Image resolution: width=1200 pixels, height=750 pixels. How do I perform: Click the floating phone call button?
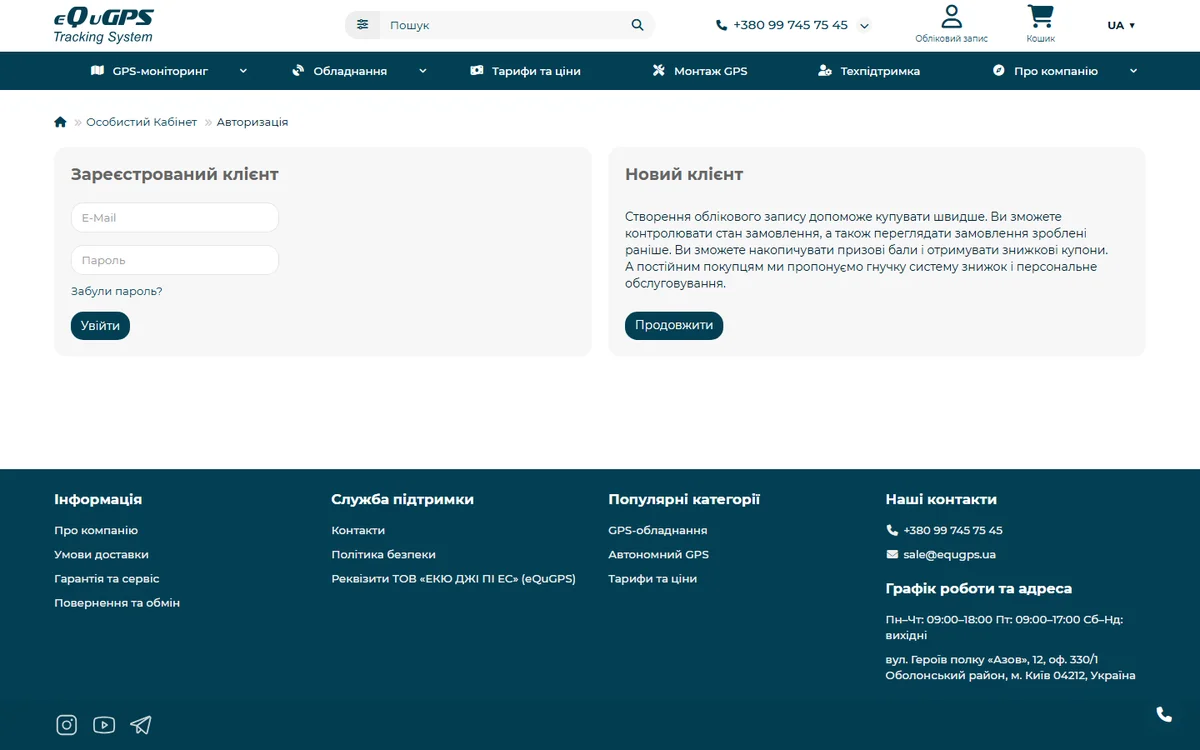pos(1164,714)
